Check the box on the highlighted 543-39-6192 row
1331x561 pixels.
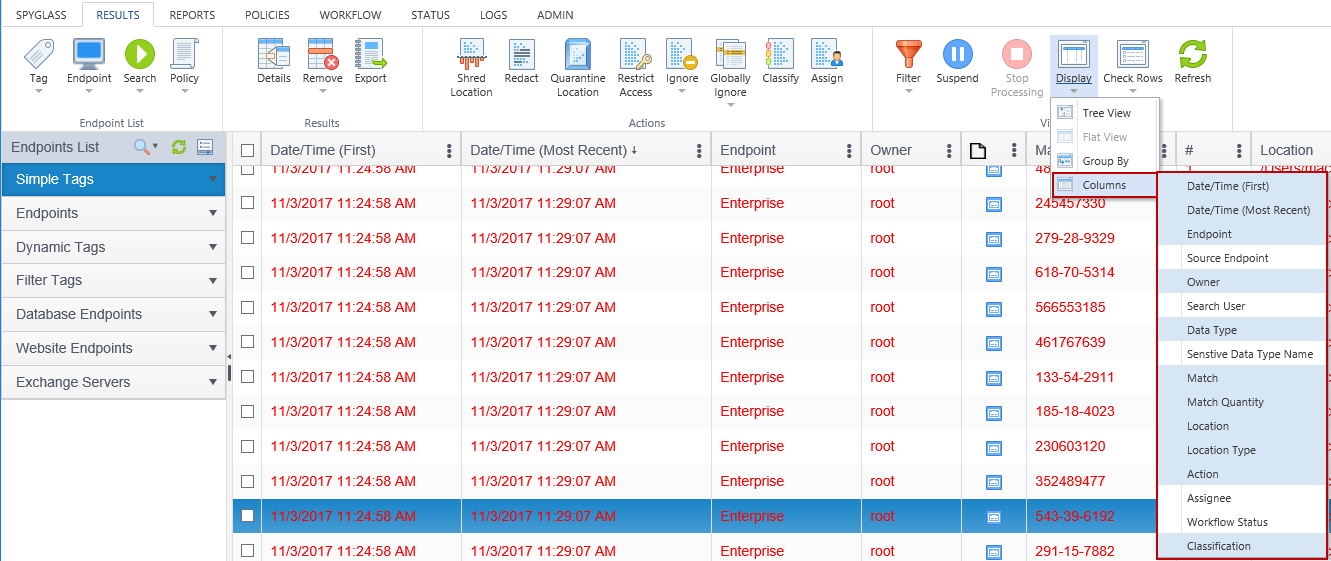(247, 516)
